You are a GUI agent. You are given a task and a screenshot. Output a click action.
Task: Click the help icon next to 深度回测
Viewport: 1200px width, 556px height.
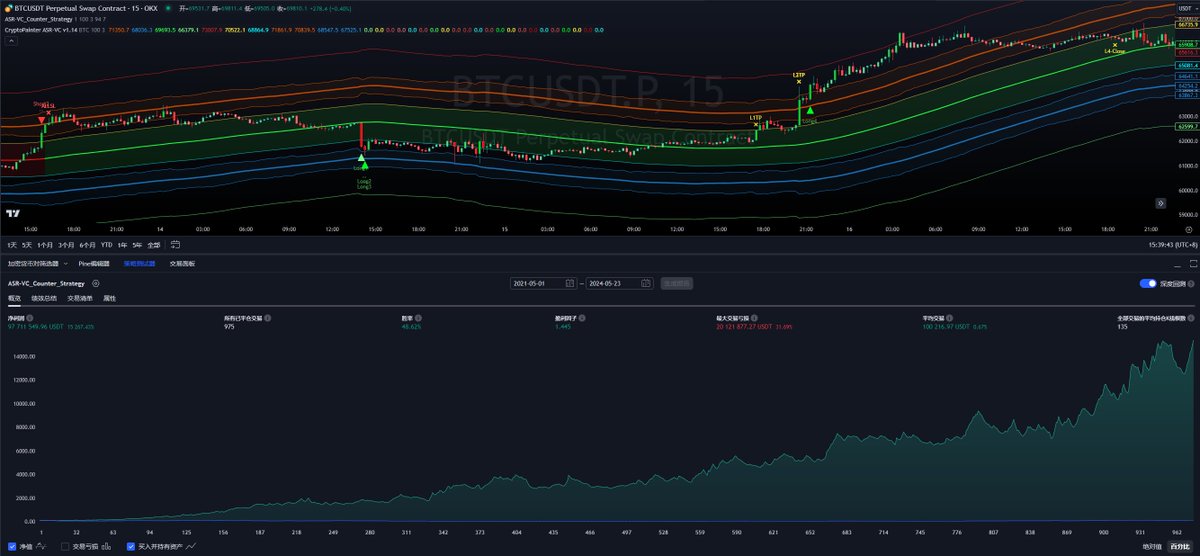[x=1192, y=284]
